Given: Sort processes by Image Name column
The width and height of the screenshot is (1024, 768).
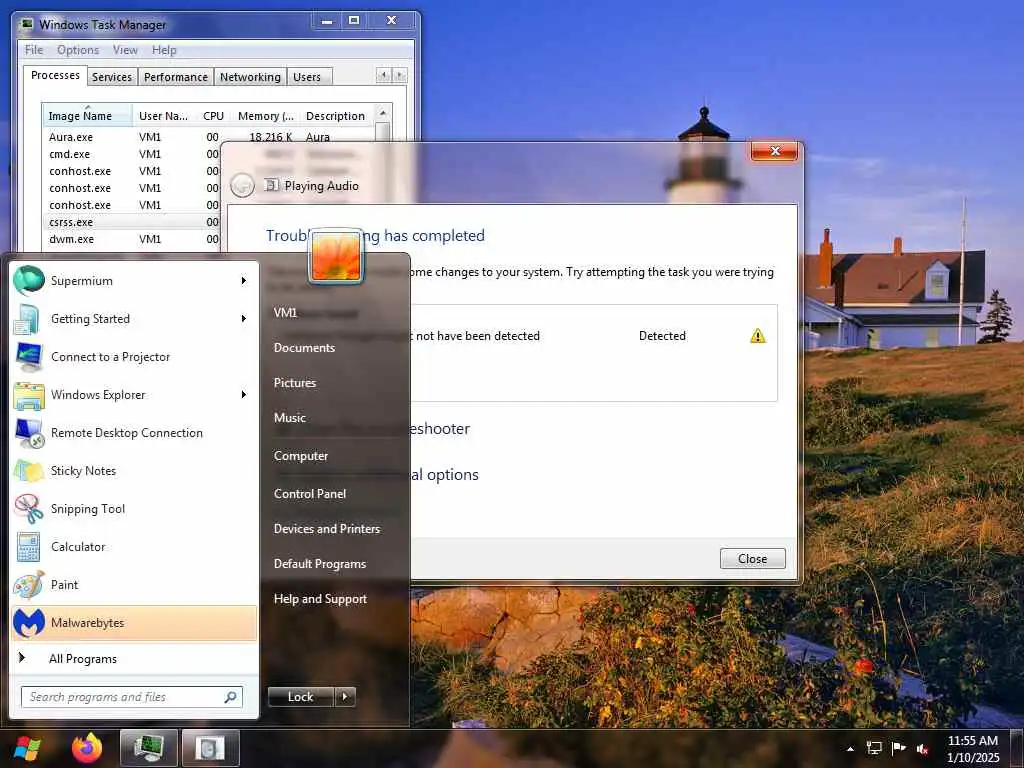Looking at the screenshot, I should 88,116.
